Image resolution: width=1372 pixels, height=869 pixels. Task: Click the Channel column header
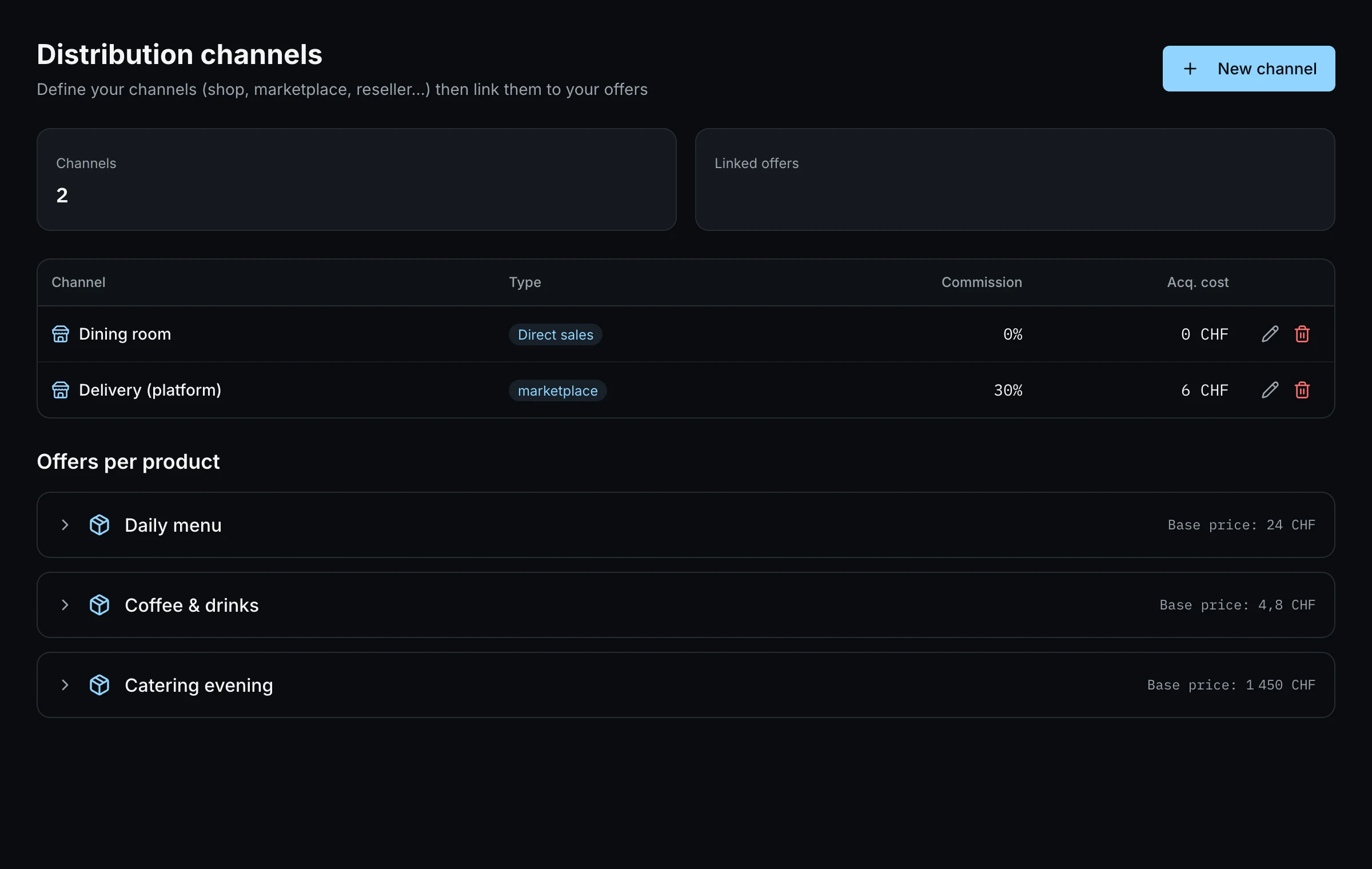(x=78, y=282)
